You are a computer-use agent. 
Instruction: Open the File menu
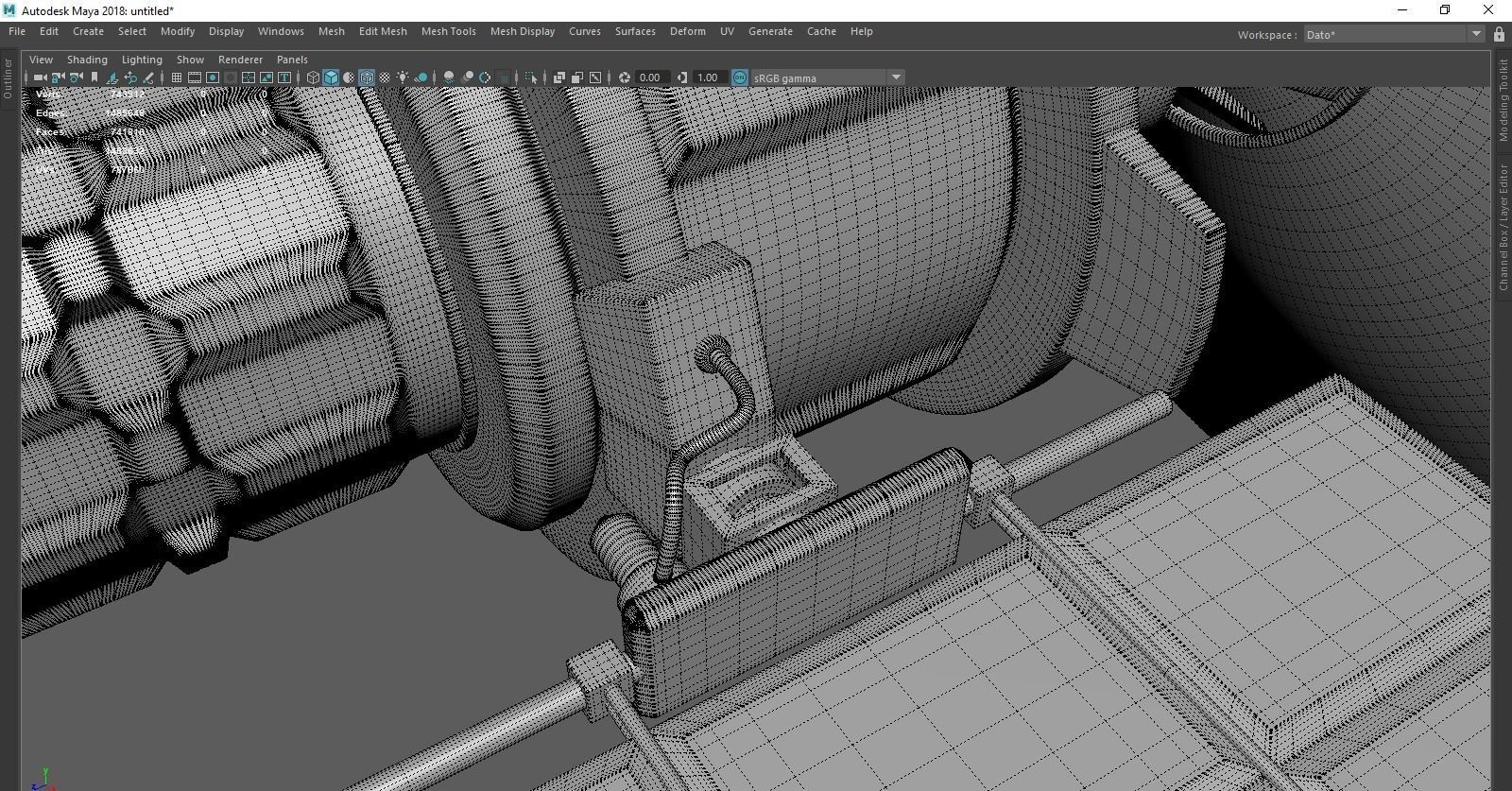[x=17, y=31]
